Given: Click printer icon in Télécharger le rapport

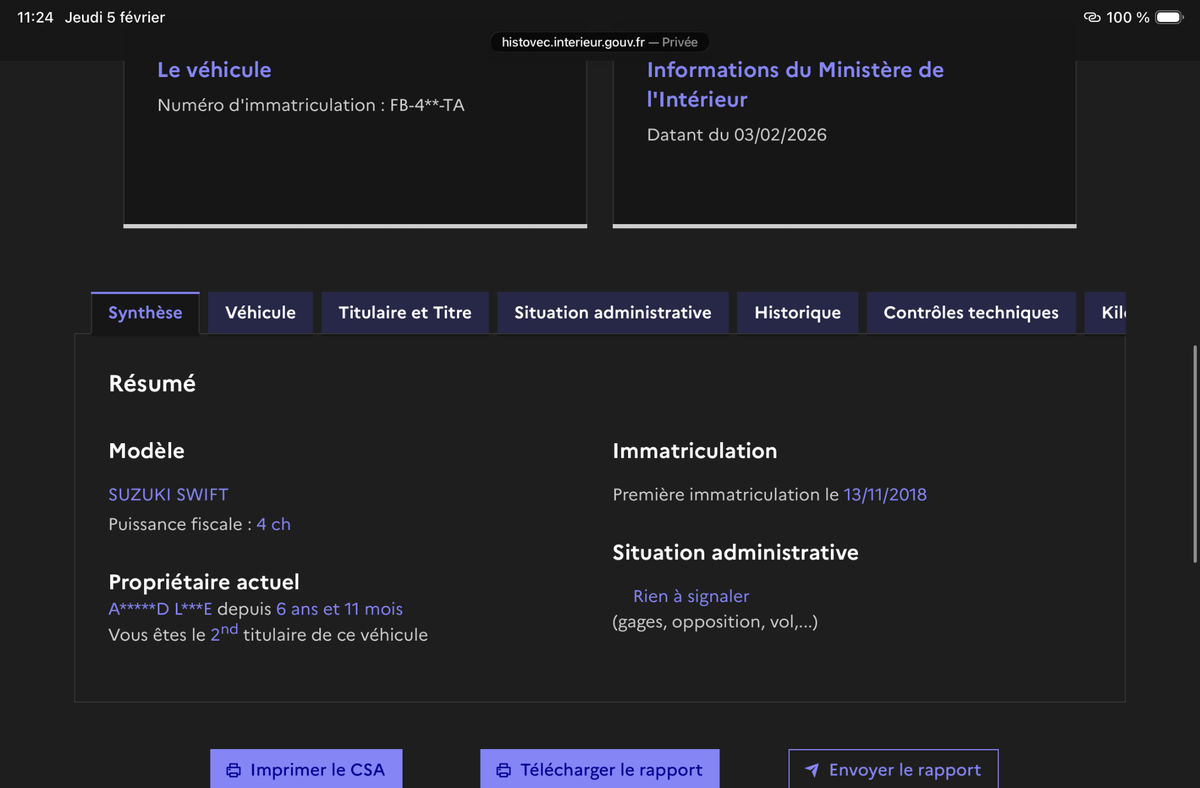Looking at the screenshot, I should coord(504,771).
